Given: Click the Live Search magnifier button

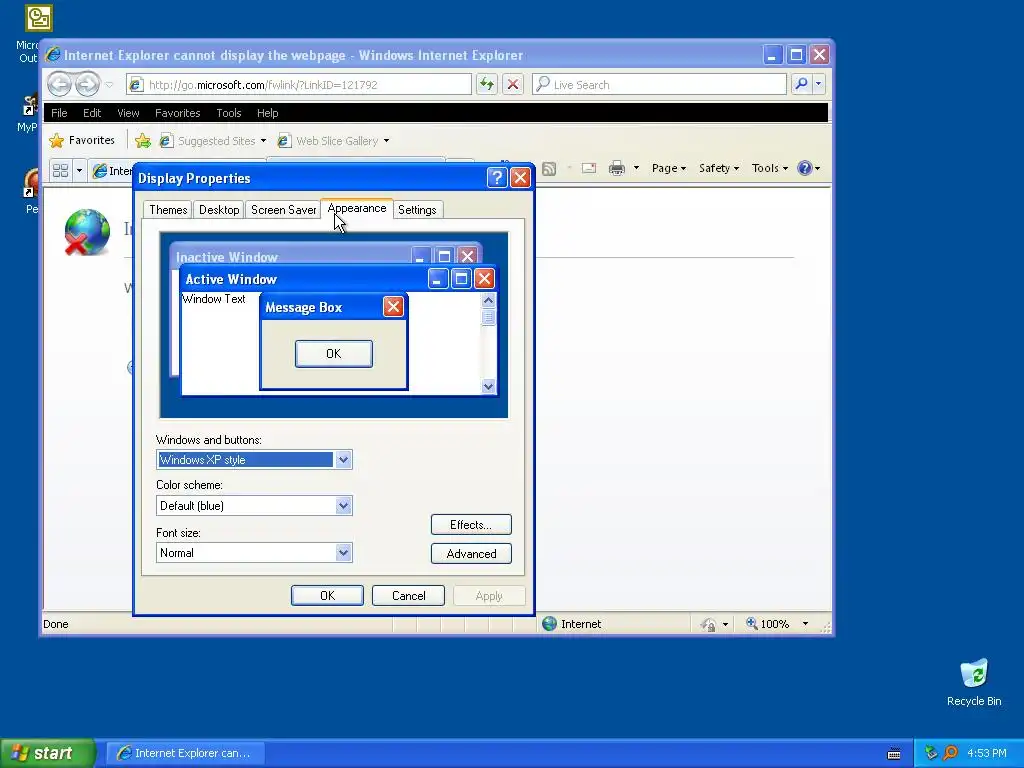Looking at the screenshot, I should tap(801, 84).
